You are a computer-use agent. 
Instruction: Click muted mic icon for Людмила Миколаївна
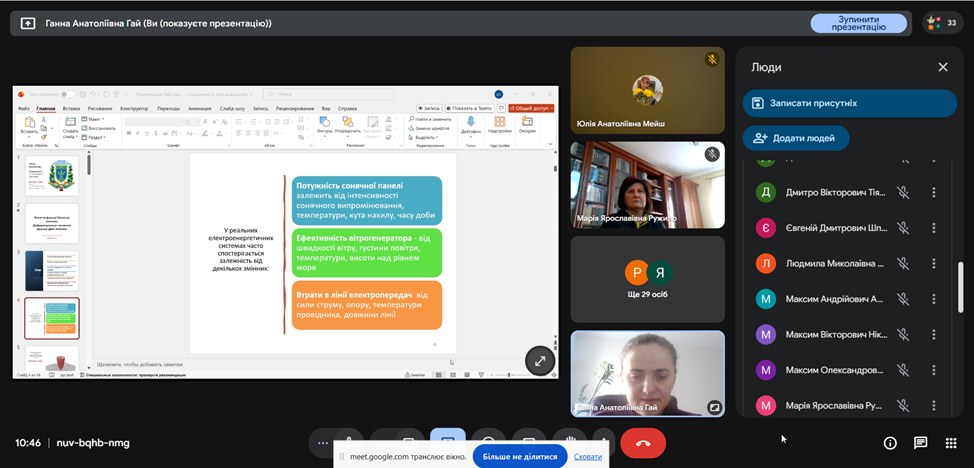(x=903, y=264)
